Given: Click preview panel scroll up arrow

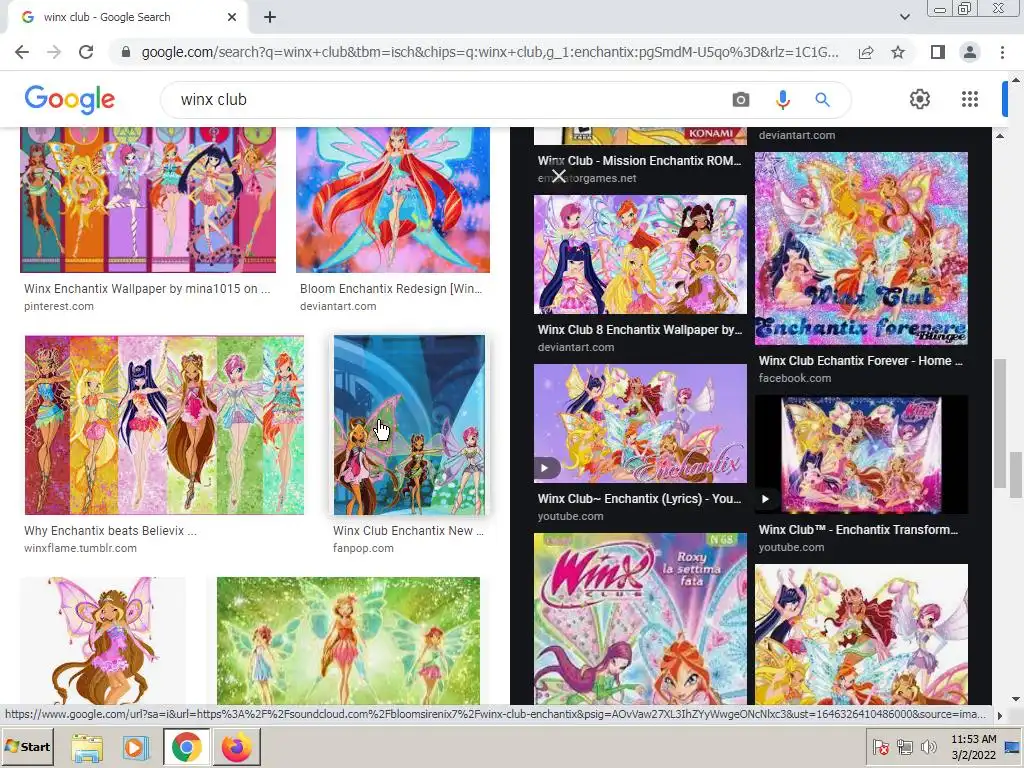Looking at the screenshot, I should [x=1000, y=136].
